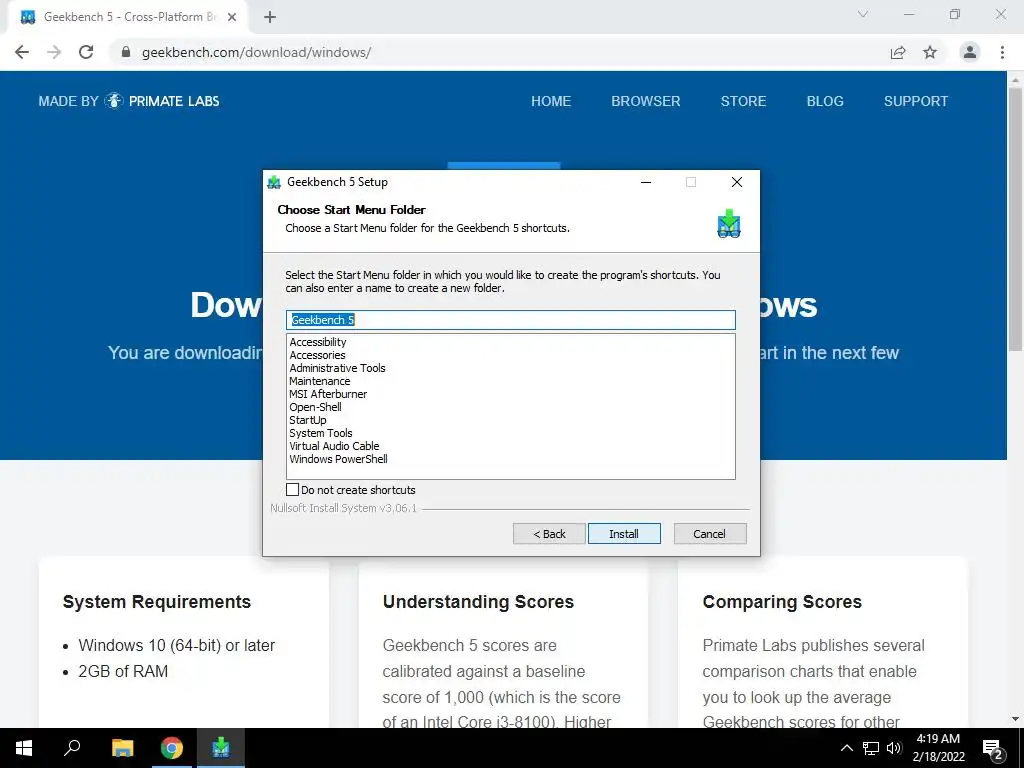
Task: Click the System Requirements heading
Action: coord(157,601)
